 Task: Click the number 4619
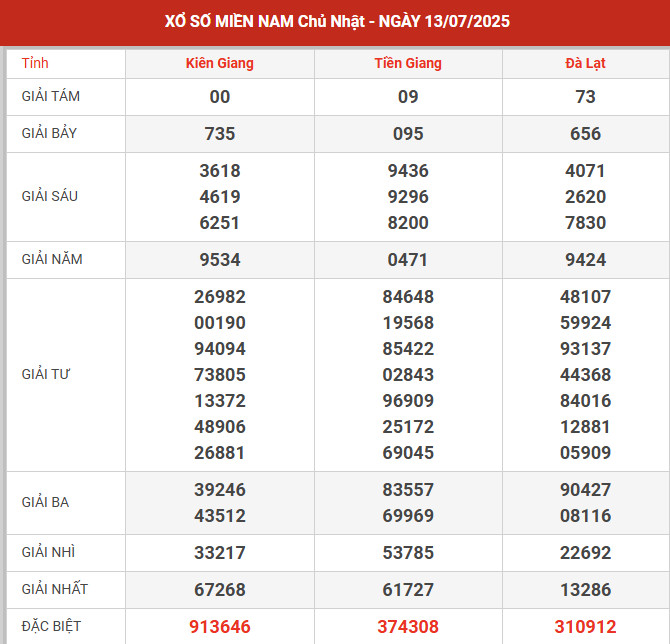[x=220, y=197]
